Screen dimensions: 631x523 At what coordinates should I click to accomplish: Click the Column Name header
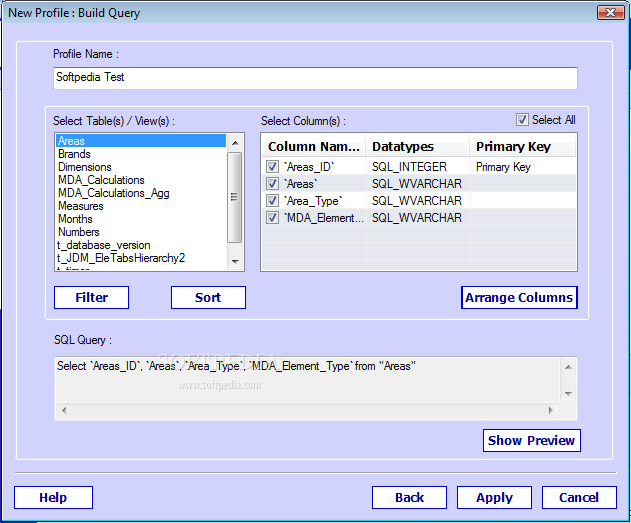pyautogui.click(x=313, y=146)
